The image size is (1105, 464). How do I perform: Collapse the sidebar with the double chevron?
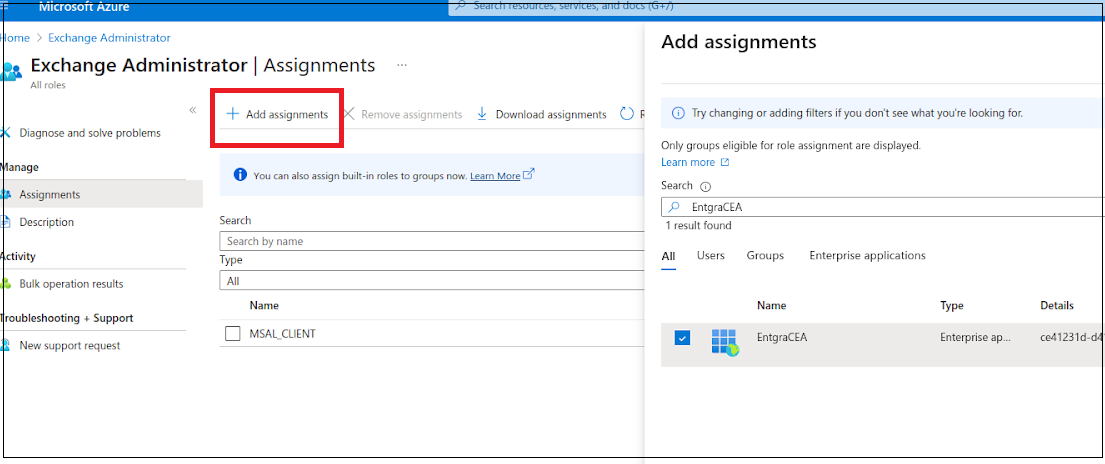[192, 111]
